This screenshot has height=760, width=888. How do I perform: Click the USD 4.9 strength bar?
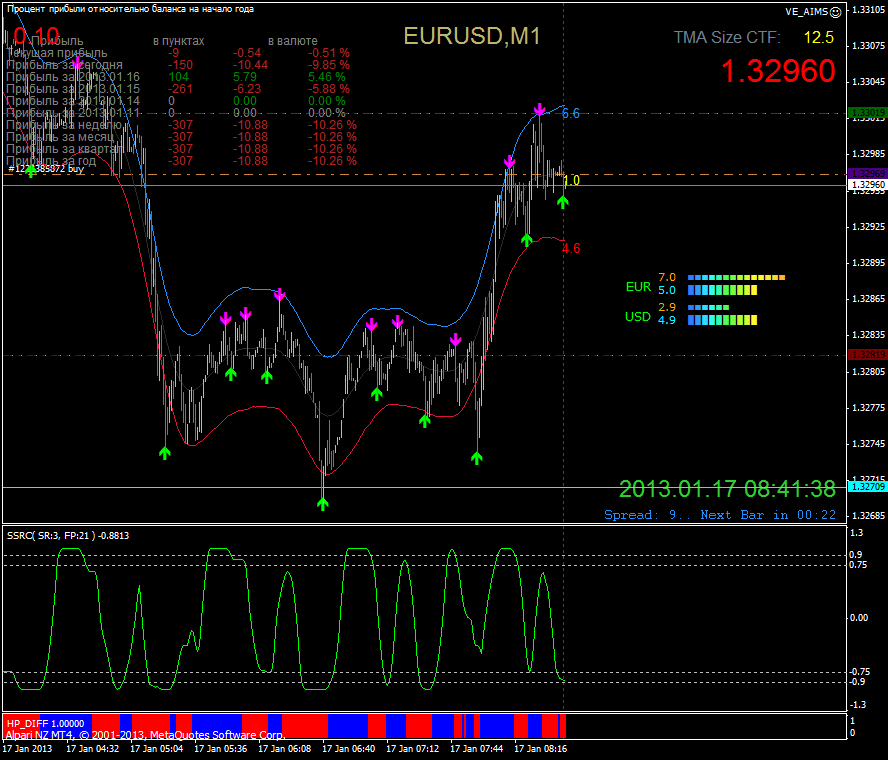point(722,320)
